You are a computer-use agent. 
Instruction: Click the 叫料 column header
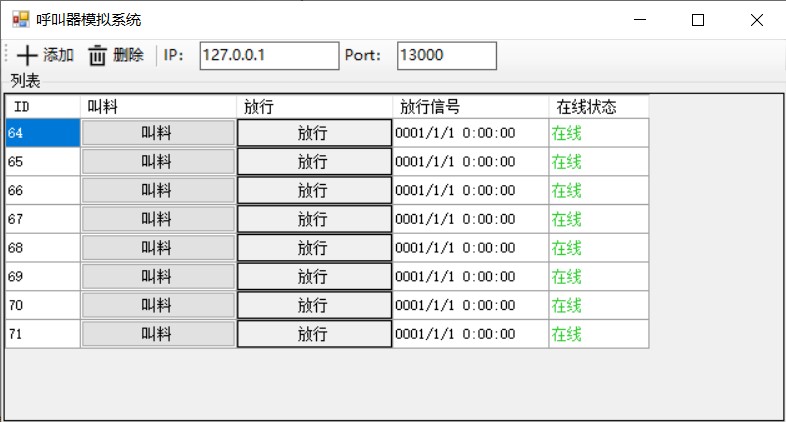click(x=158, y=106)
